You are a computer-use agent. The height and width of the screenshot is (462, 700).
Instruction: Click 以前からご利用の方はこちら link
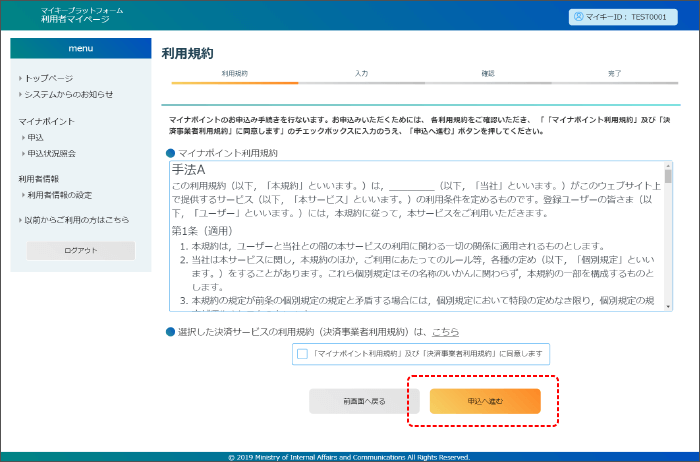[76, 220]
